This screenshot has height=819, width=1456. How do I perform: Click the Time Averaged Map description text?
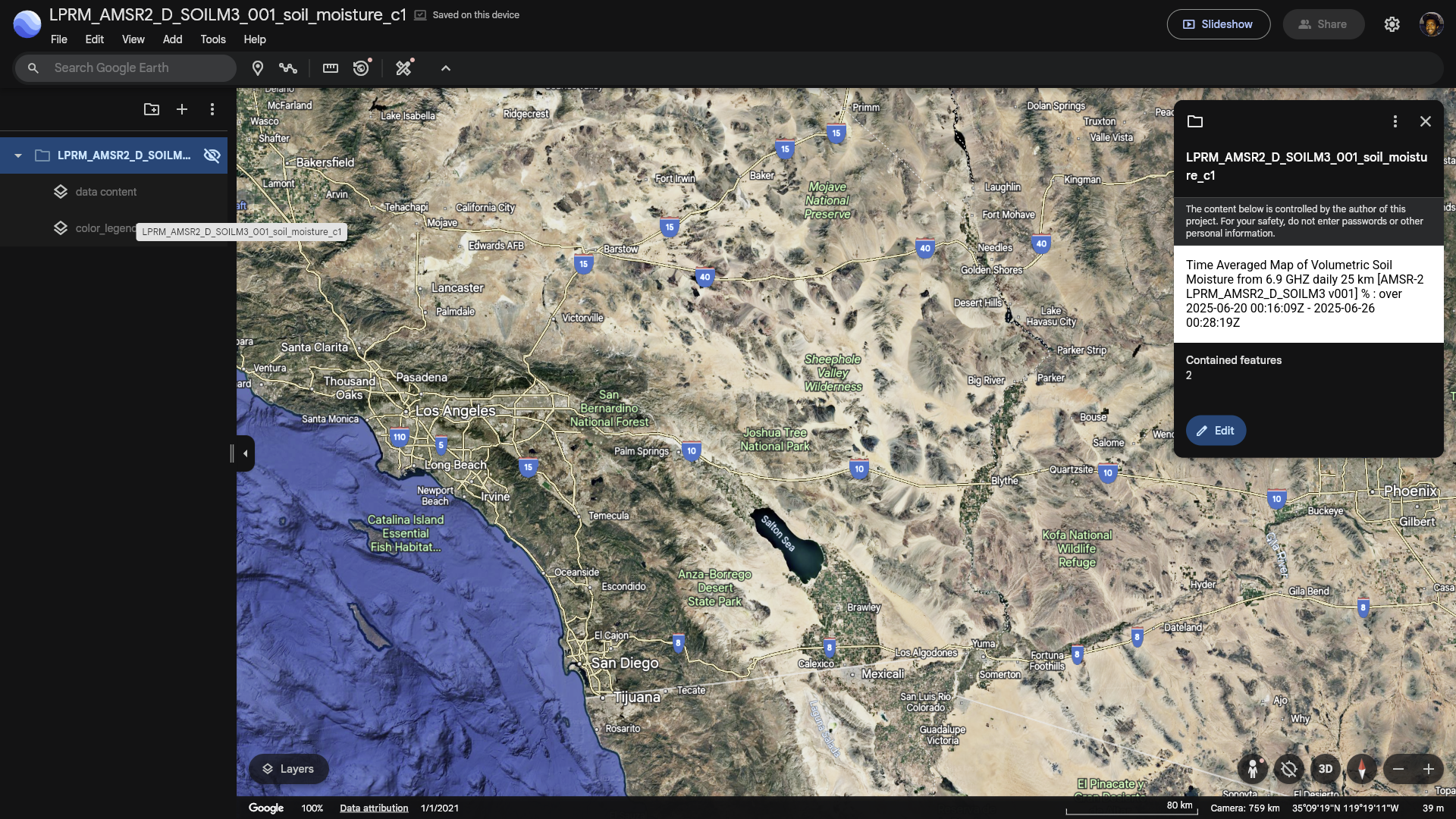pos(1305,293)
